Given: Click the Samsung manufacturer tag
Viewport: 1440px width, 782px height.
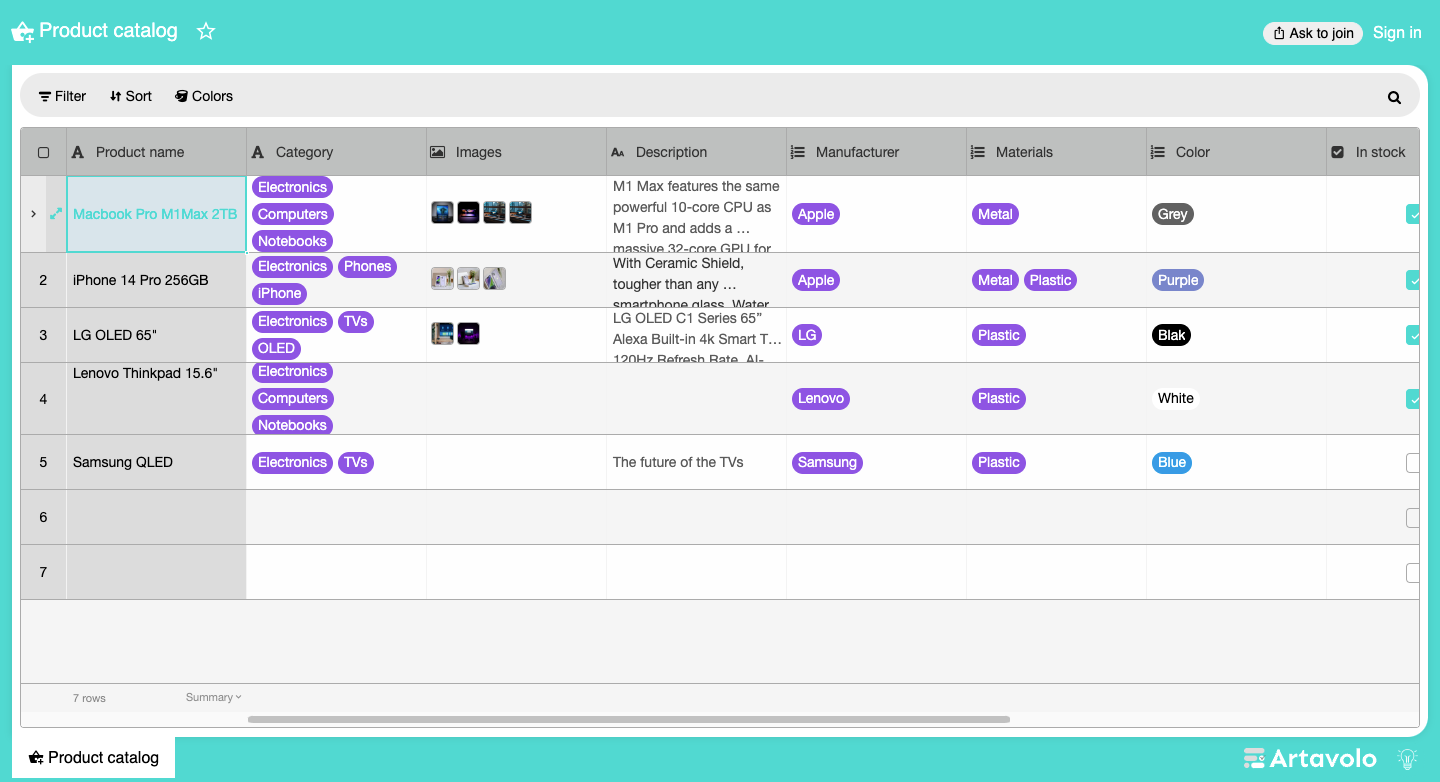Looking at the screenshot, I should coord(827,462).
